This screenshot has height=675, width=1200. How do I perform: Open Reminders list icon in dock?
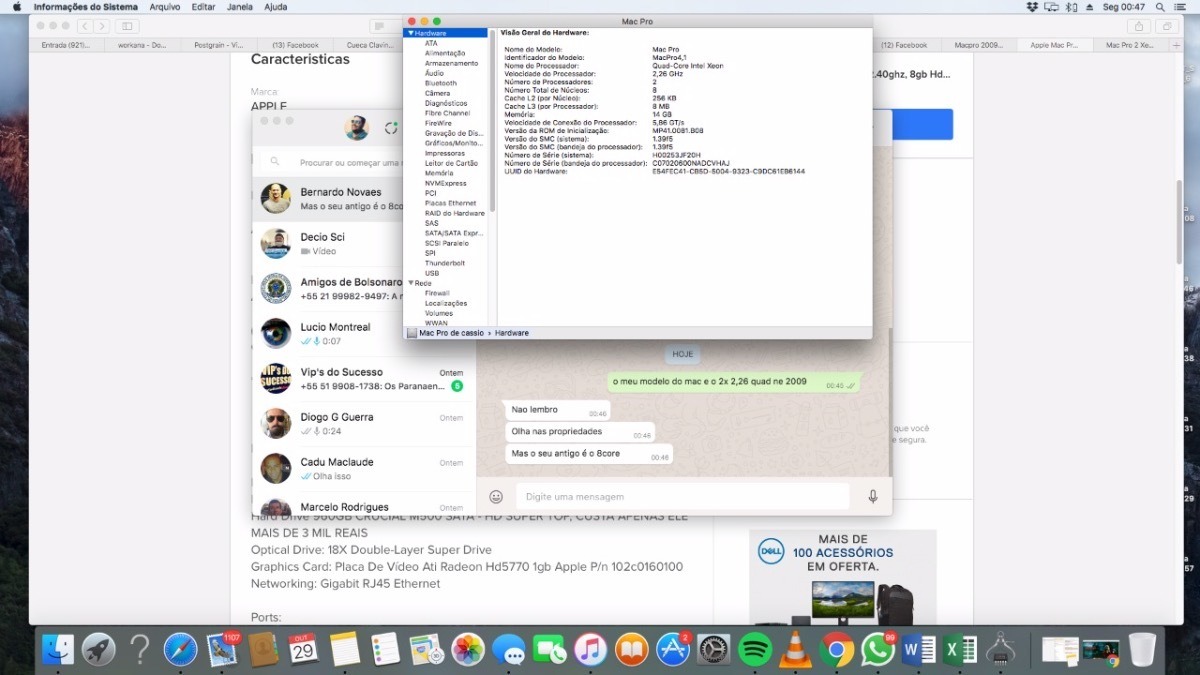point(386,650)
